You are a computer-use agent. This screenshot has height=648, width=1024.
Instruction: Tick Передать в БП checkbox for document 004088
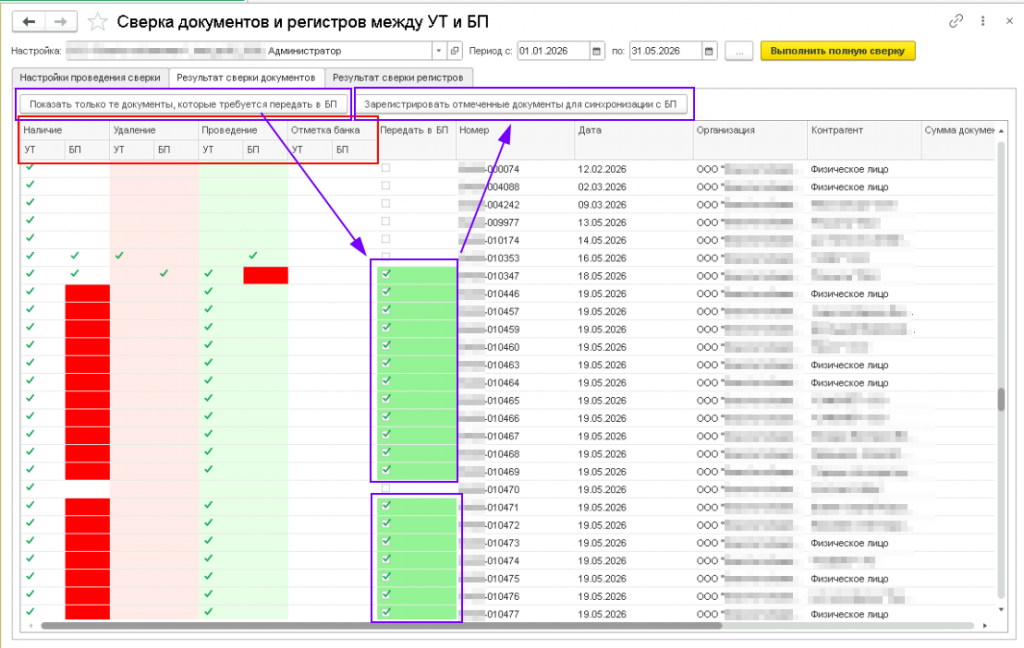click(386, 186)
